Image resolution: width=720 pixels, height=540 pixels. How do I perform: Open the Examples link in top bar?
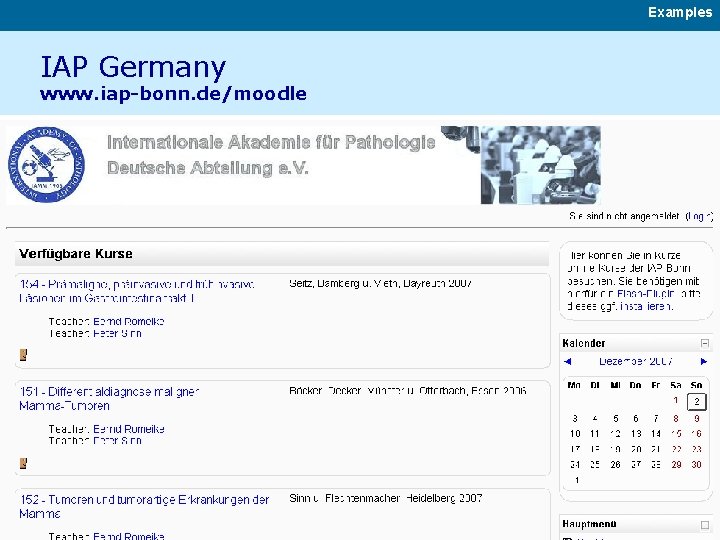point(680,12)
